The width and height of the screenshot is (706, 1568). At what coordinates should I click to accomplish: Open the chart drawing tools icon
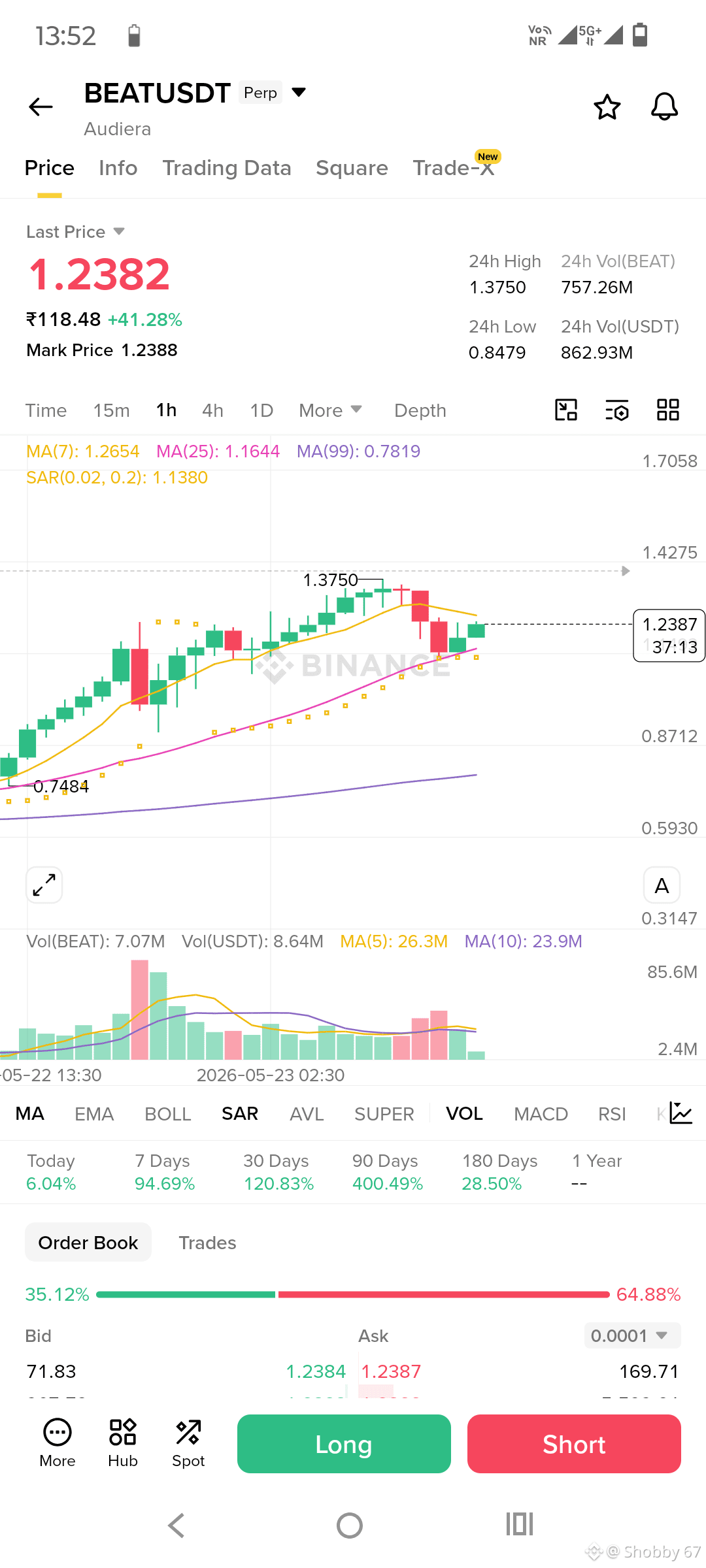(x=566, y=410)
